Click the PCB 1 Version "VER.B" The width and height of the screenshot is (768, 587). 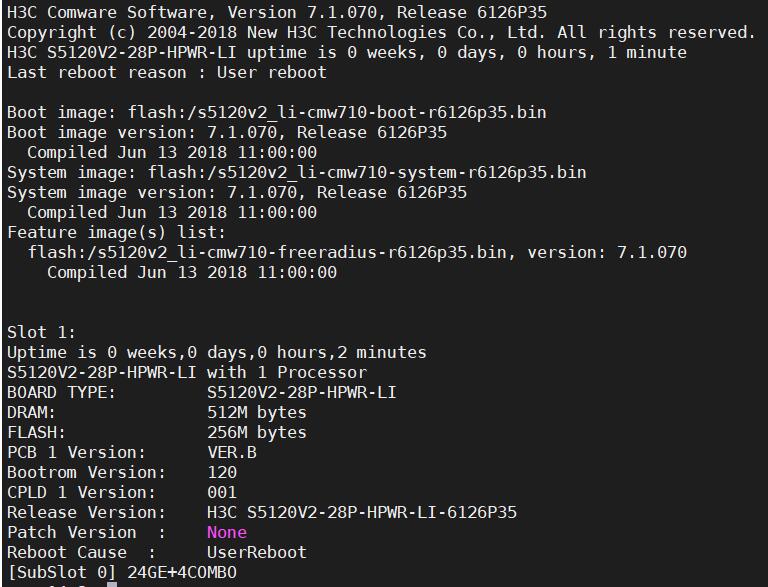(231, 452)
